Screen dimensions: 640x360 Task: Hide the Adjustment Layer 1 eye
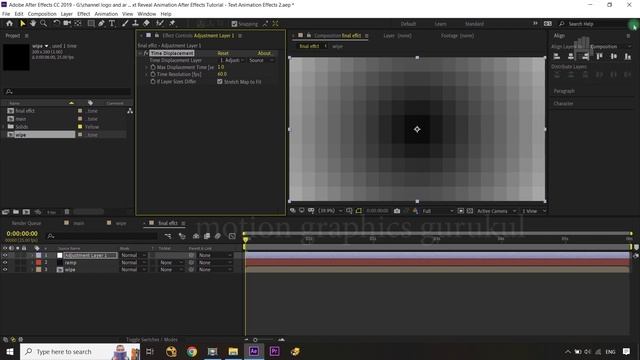pyautogui.click(x=5, y=256)
